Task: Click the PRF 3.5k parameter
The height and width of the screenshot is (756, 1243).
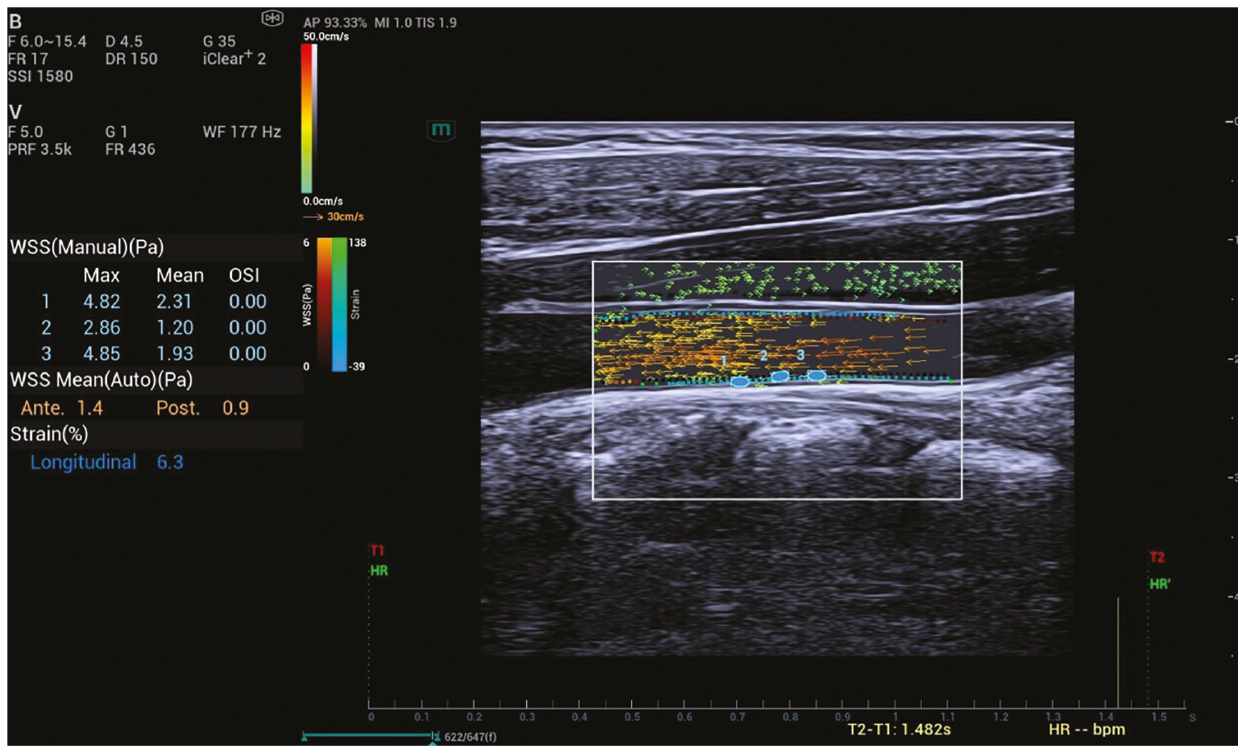Action: tap(39, 150)
